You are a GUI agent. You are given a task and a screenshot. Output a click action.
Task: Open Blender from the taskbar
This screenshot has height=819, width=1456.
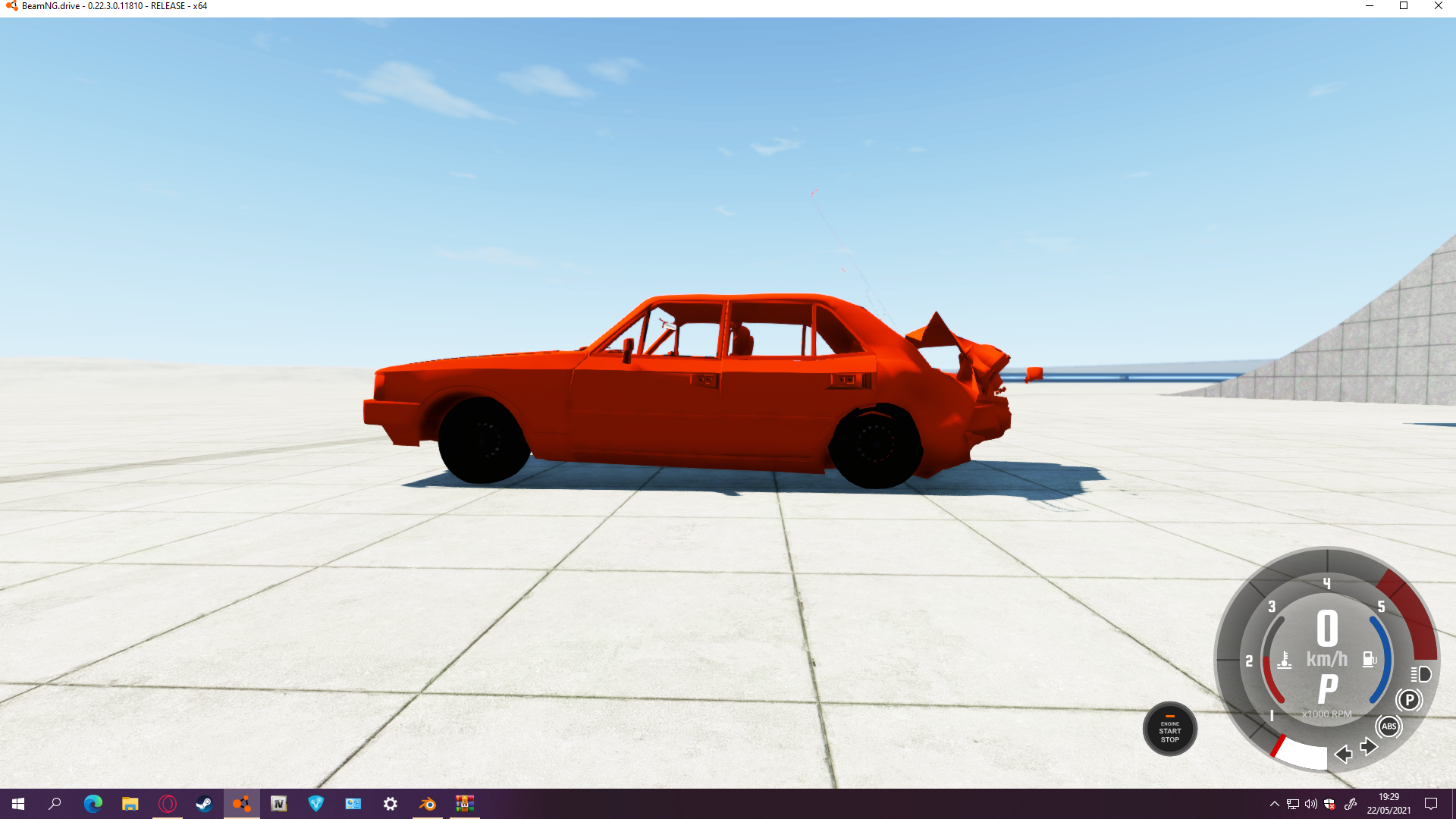[428, 804]
